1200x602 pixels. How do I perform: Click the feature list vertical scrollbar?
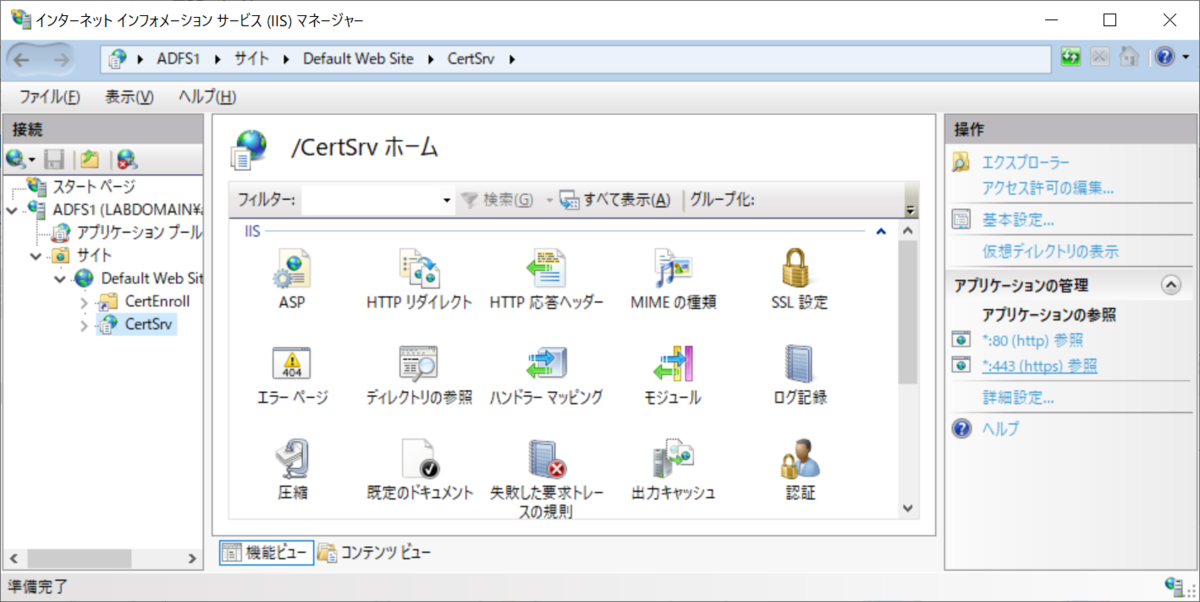907,314
